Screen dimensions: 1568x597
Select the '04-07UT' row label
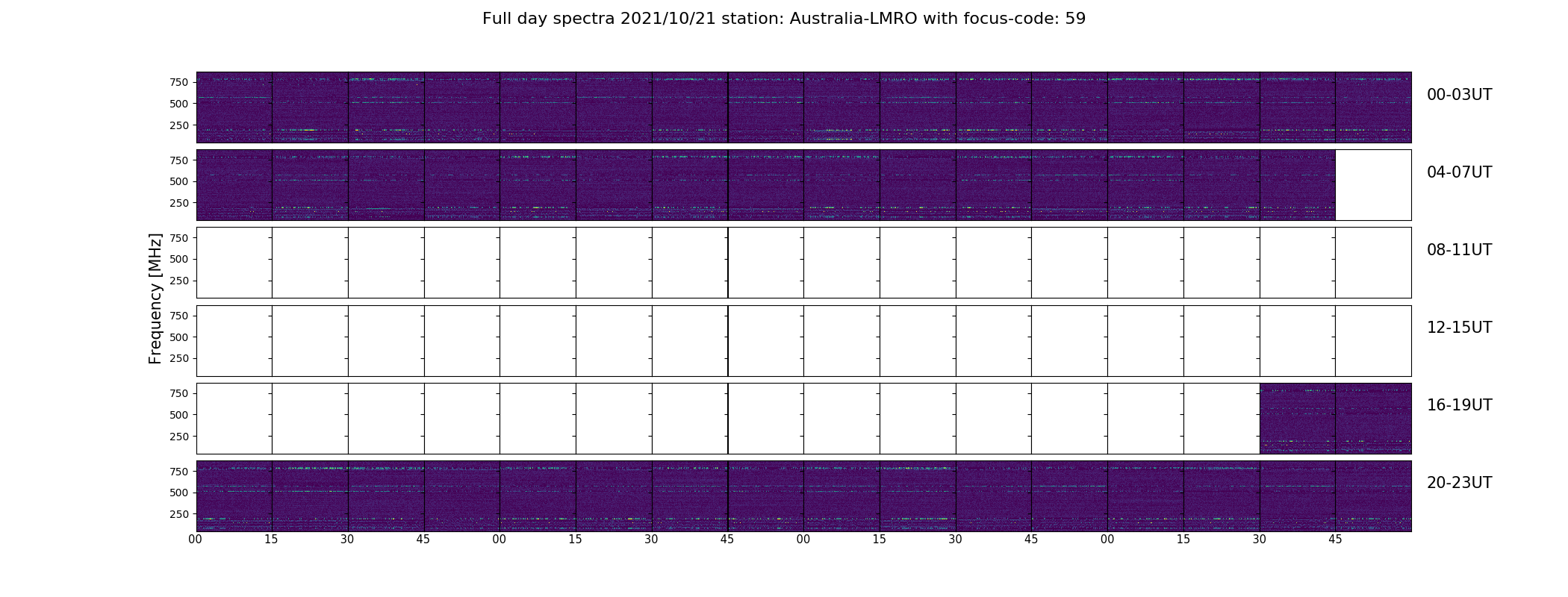coord(1458,172)
